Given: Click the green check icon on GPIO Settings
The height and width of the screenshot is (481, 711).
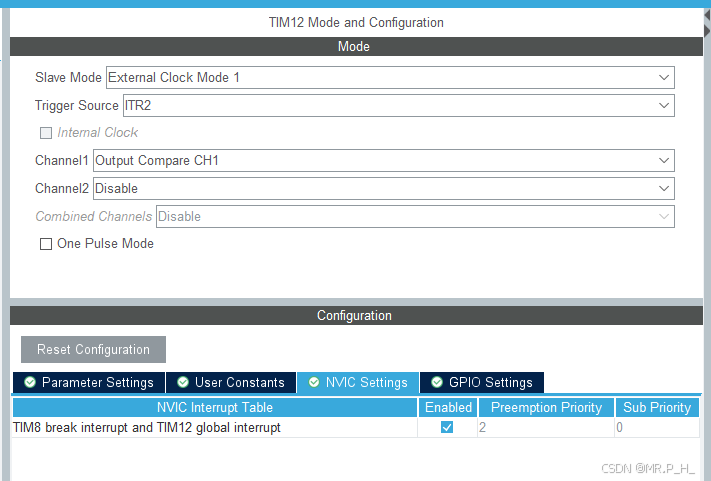Looking at the screenshot, I should point(437,382).
